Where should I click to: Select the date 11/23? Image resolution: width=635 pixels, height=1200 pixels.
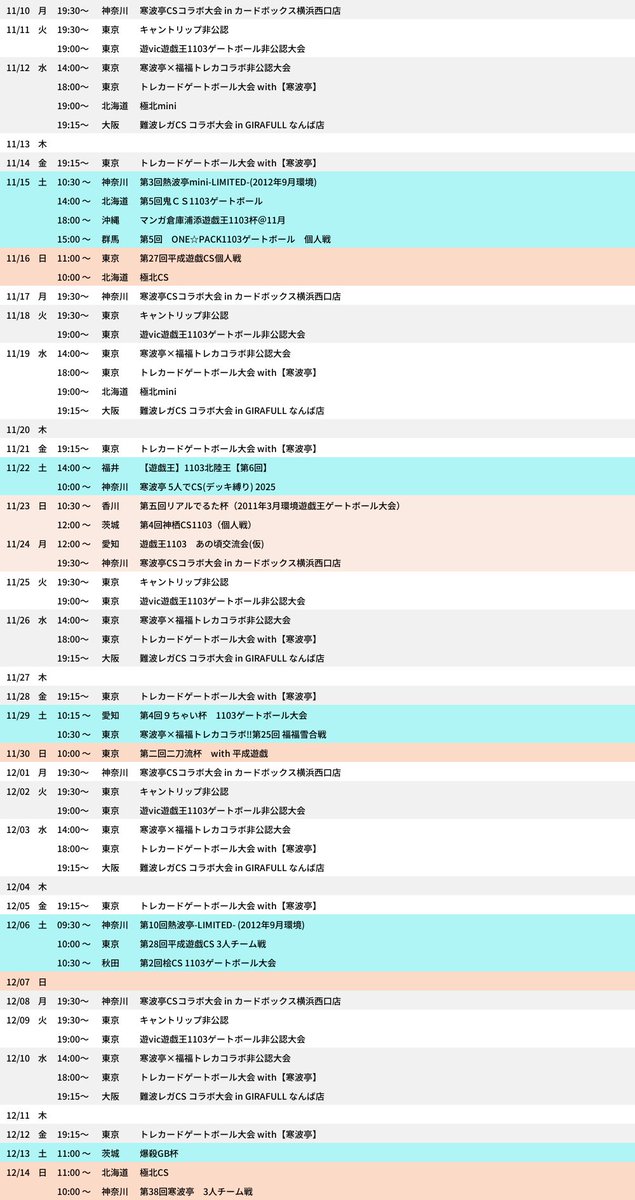tap(18, 505)
